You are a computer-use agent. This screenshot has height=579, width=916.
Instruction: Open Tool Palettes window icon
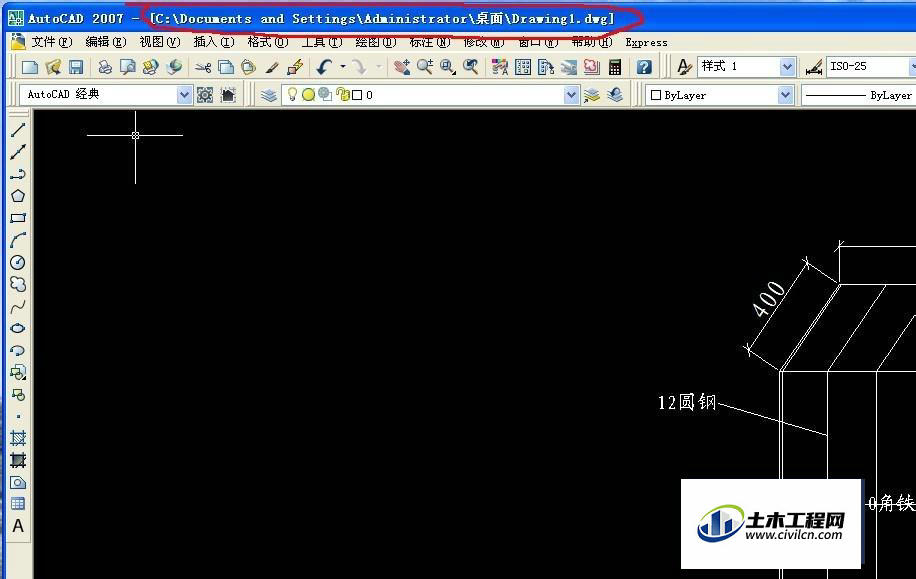[x=546, y=67]
